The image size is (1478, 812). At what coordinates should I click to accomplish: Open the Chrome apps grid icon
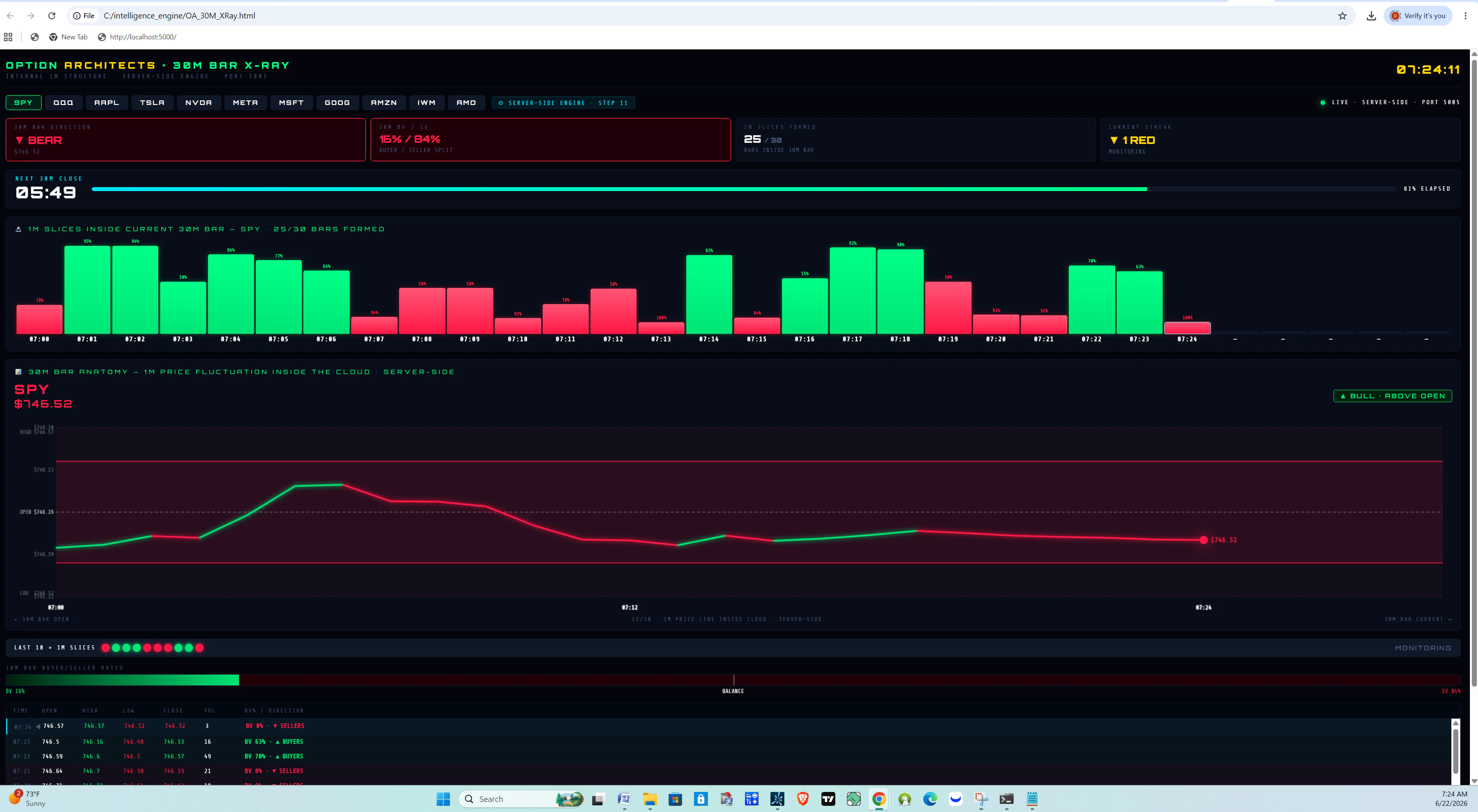(8, 37)
